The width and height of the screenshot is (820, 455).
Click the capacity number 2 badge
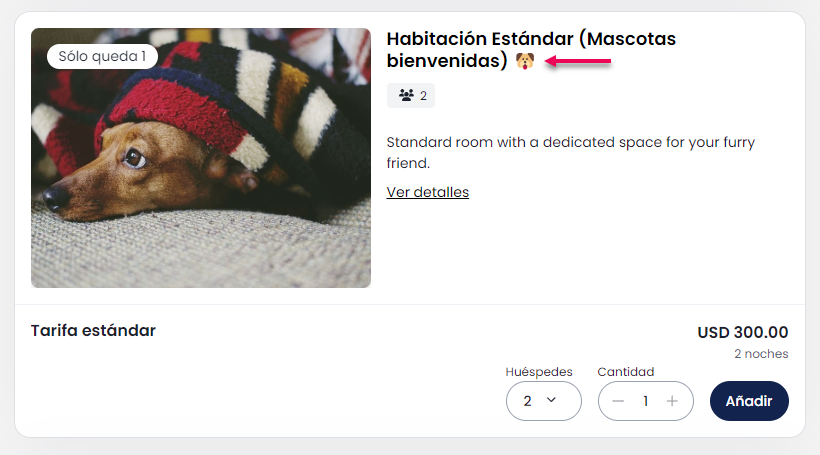[x=411, y=95]
